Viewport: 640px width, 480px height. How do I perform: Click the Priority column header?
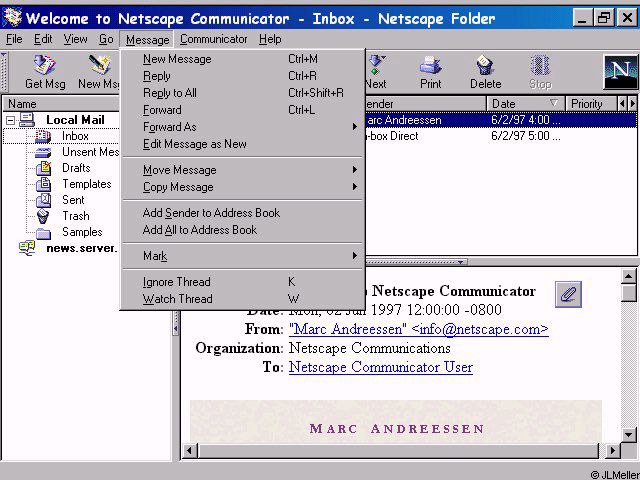tap(591, 104)
